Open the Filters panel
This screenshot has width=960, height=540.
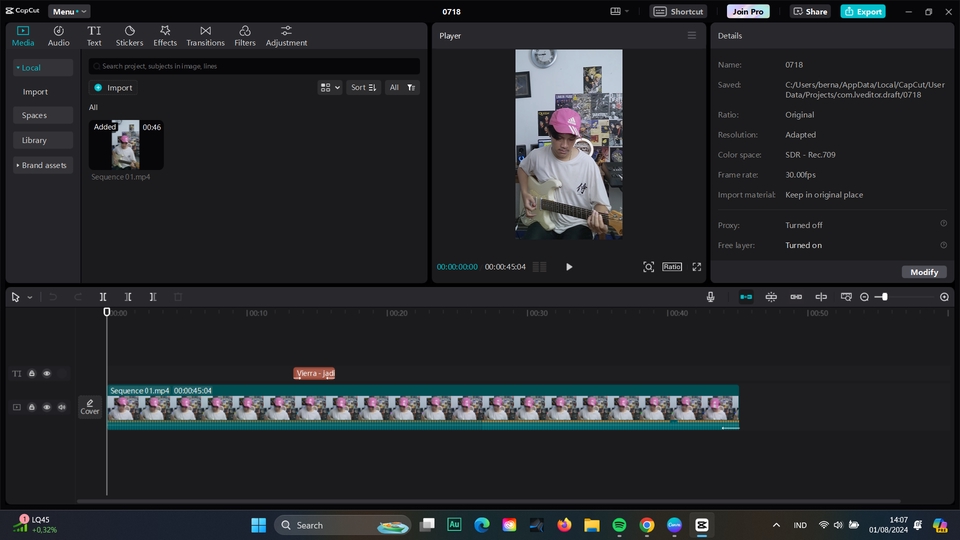pyautogui.click(x=245, y=36)
